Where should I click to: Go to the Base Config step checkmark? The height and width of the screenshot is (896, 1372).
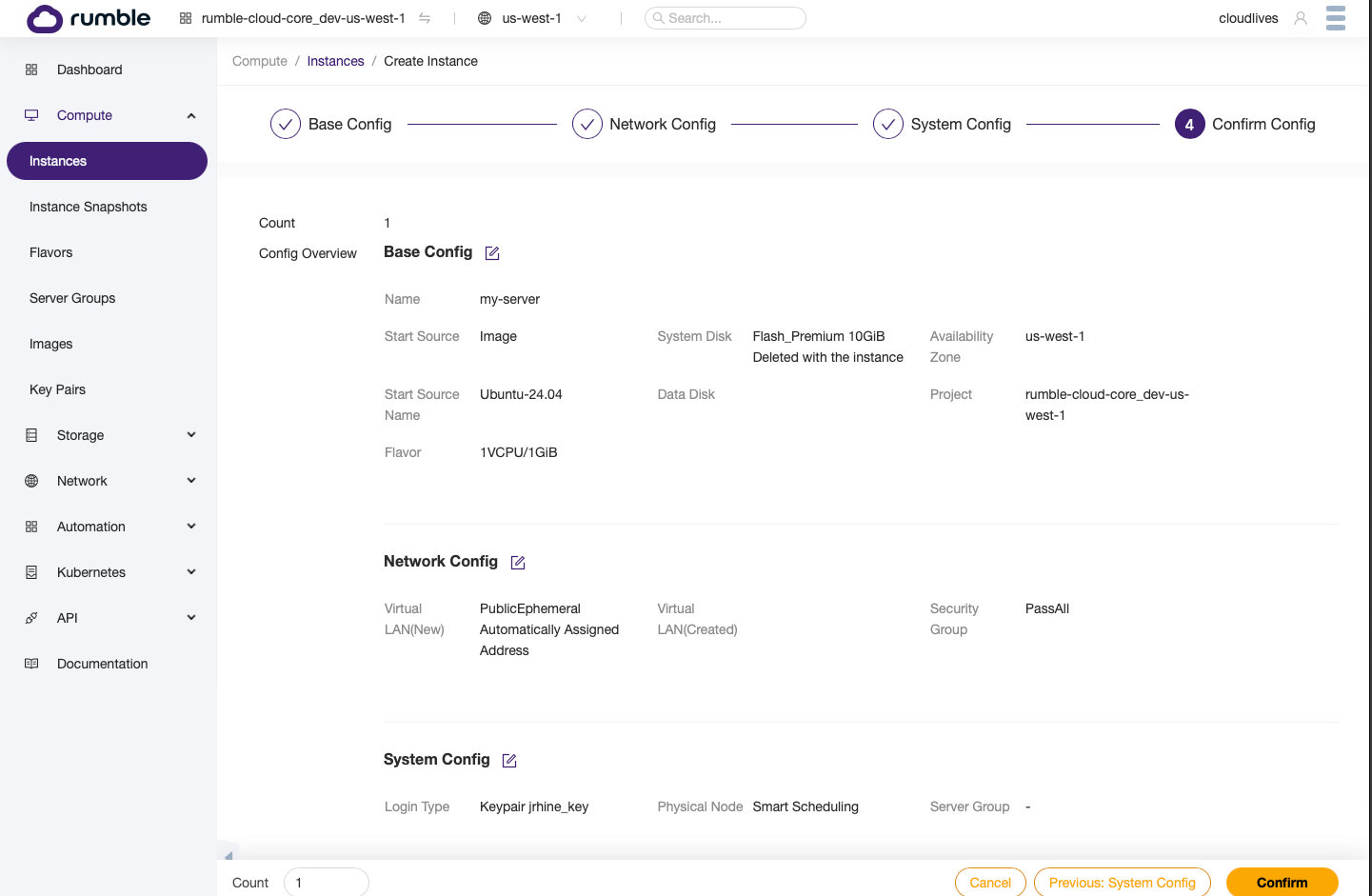pos(286,124)
